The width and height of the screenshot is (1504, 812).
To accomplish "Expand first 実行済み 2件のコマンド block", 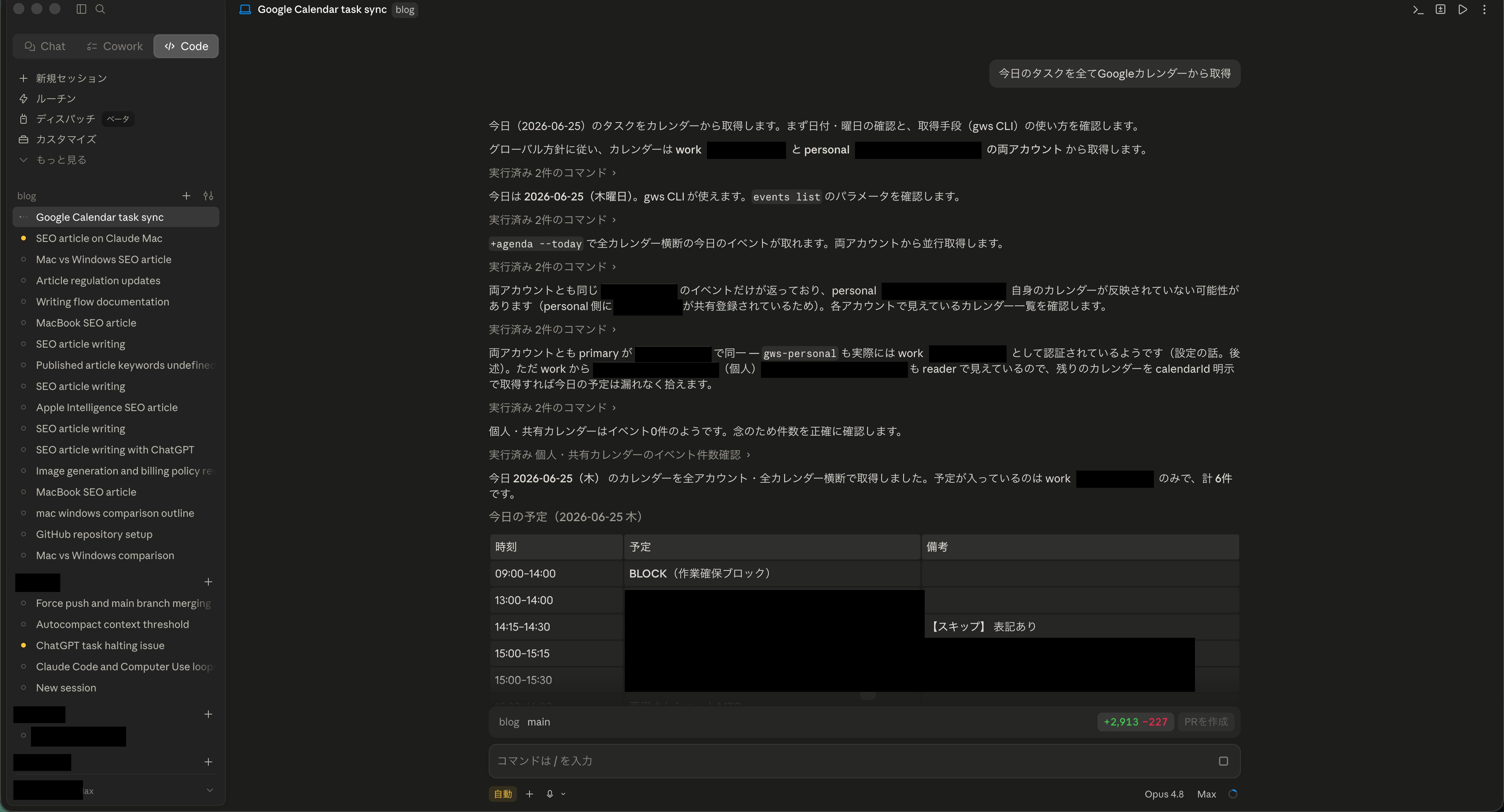I will tap(552, 173).
